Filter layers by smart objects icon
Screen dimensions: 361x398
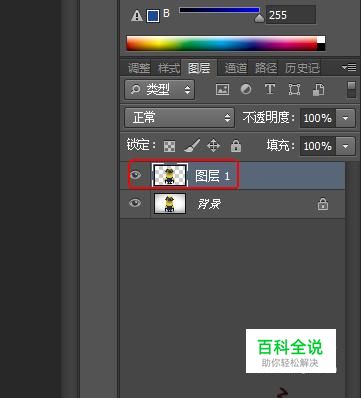[x=318, y=89]
